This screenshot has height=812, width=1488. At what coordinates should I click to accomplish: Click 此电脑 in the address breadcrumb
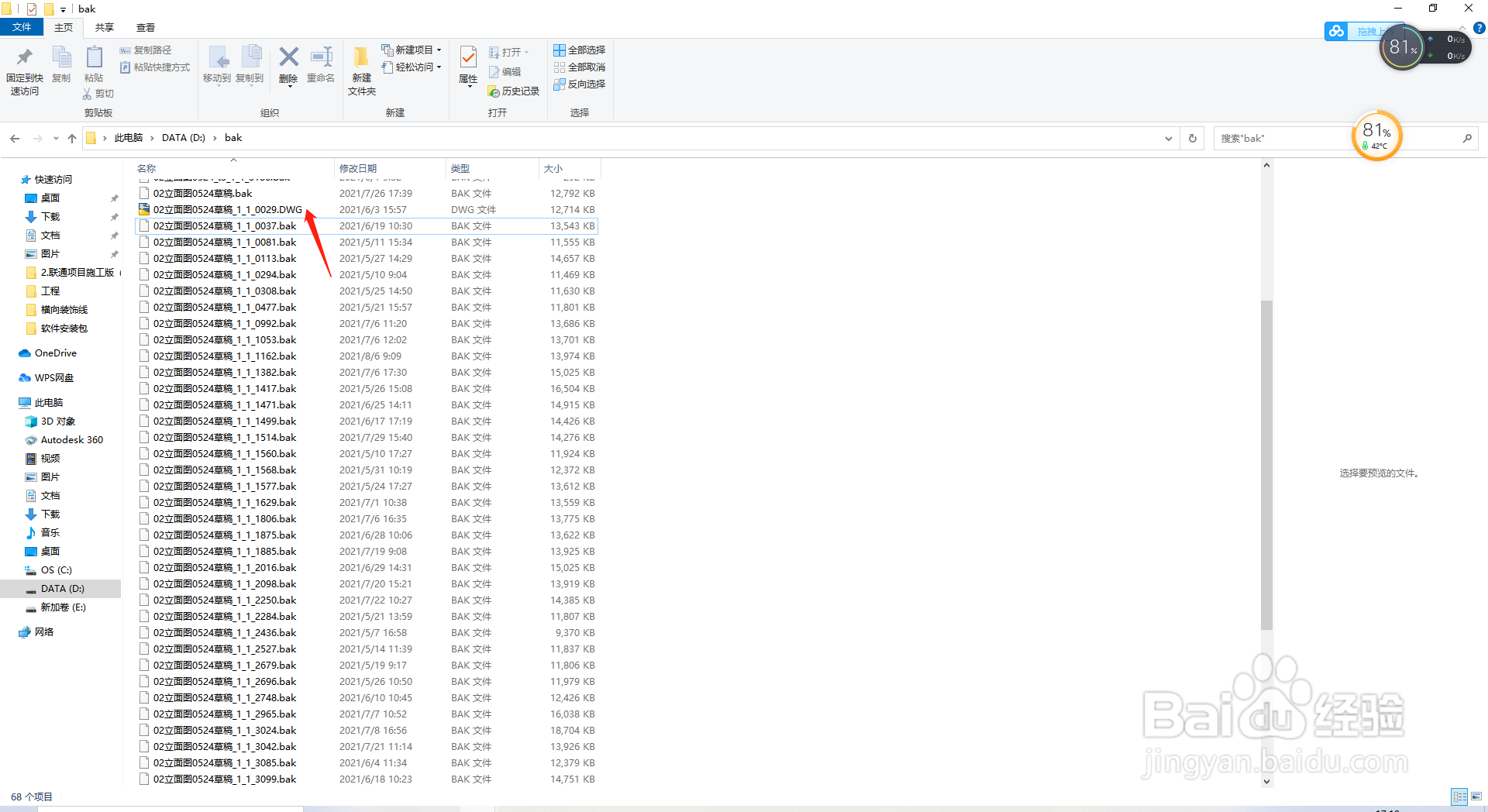129,138
